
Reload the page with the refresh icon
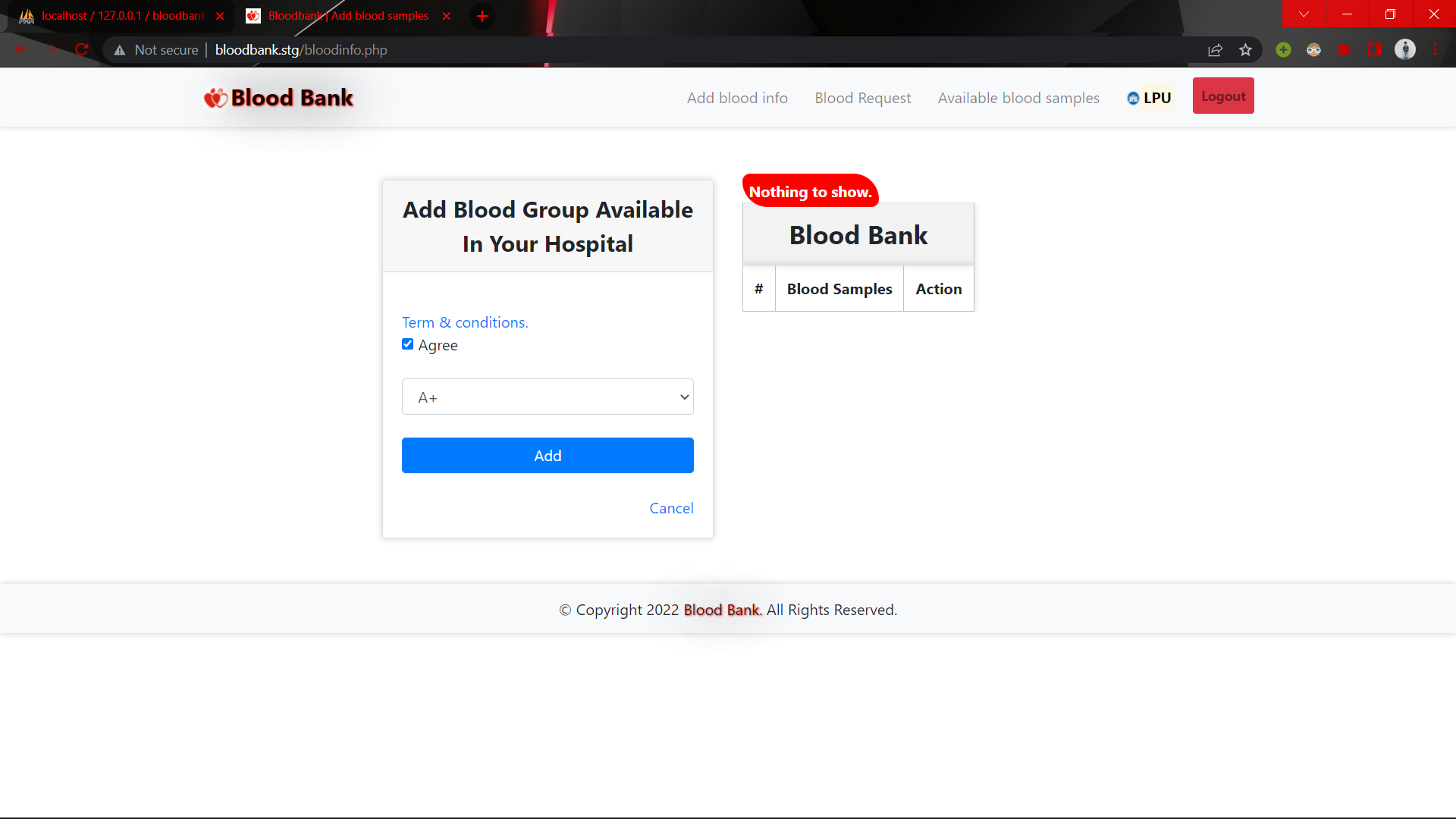click(82, 50)
